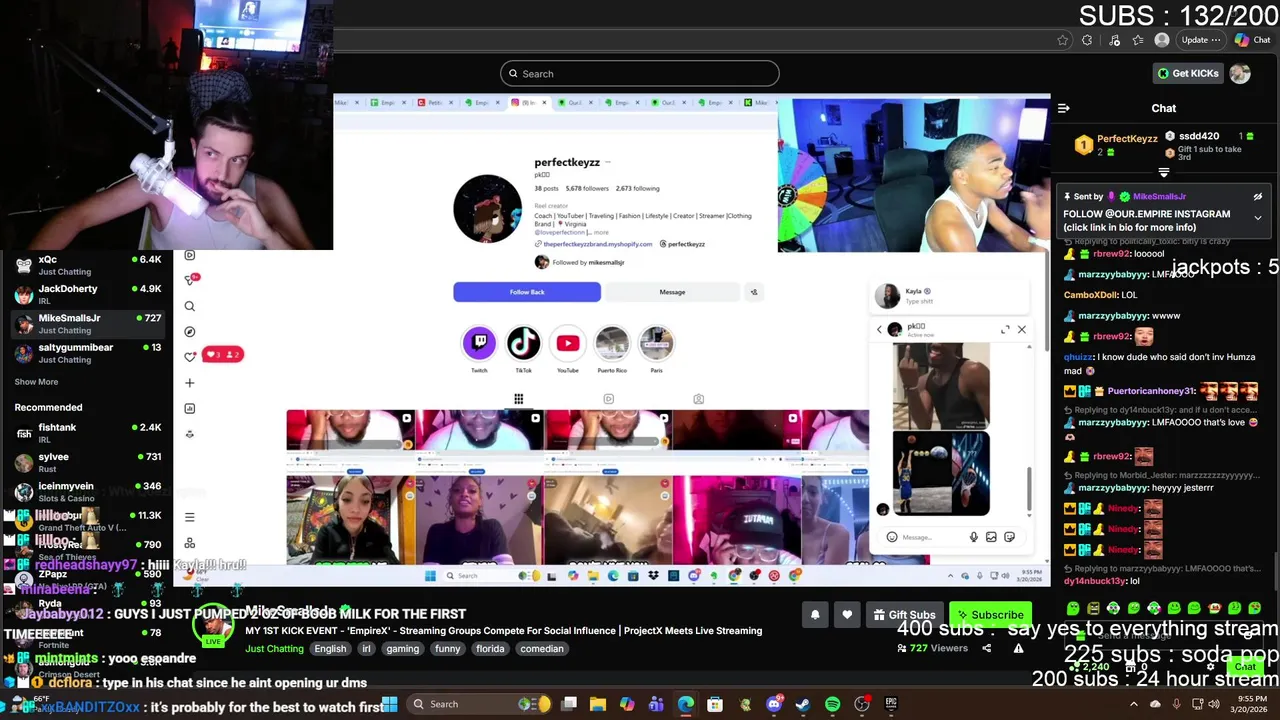Click the florida stream tag
This screenshot has width=1280, height=720.
[490, 649]
